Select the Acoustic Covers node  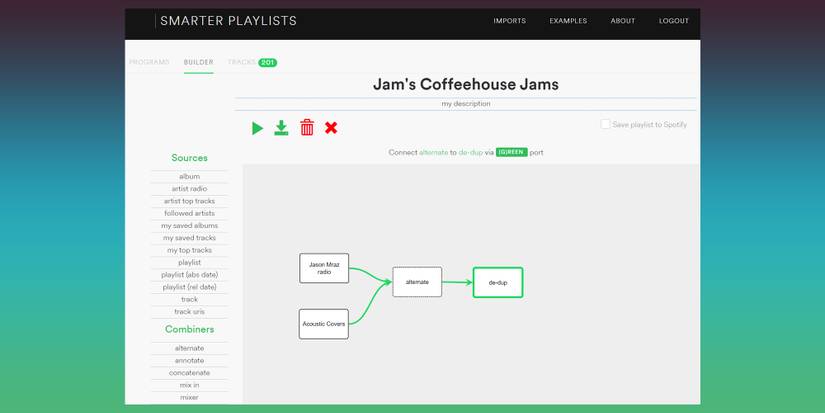pos(324,324)
